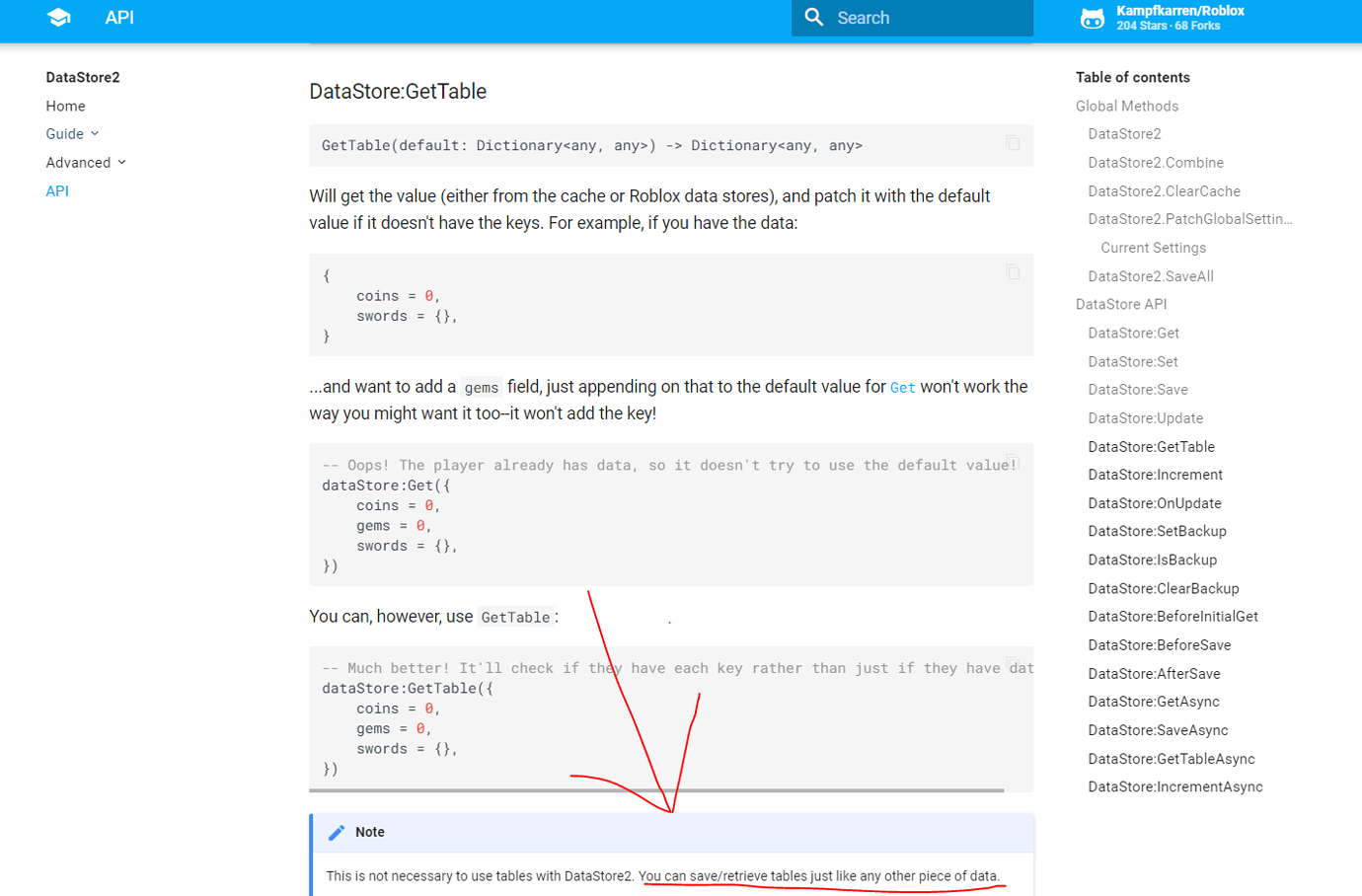Go to DataStore:Update in contents
1362x896 pixels.
(x=1145, y=418)
